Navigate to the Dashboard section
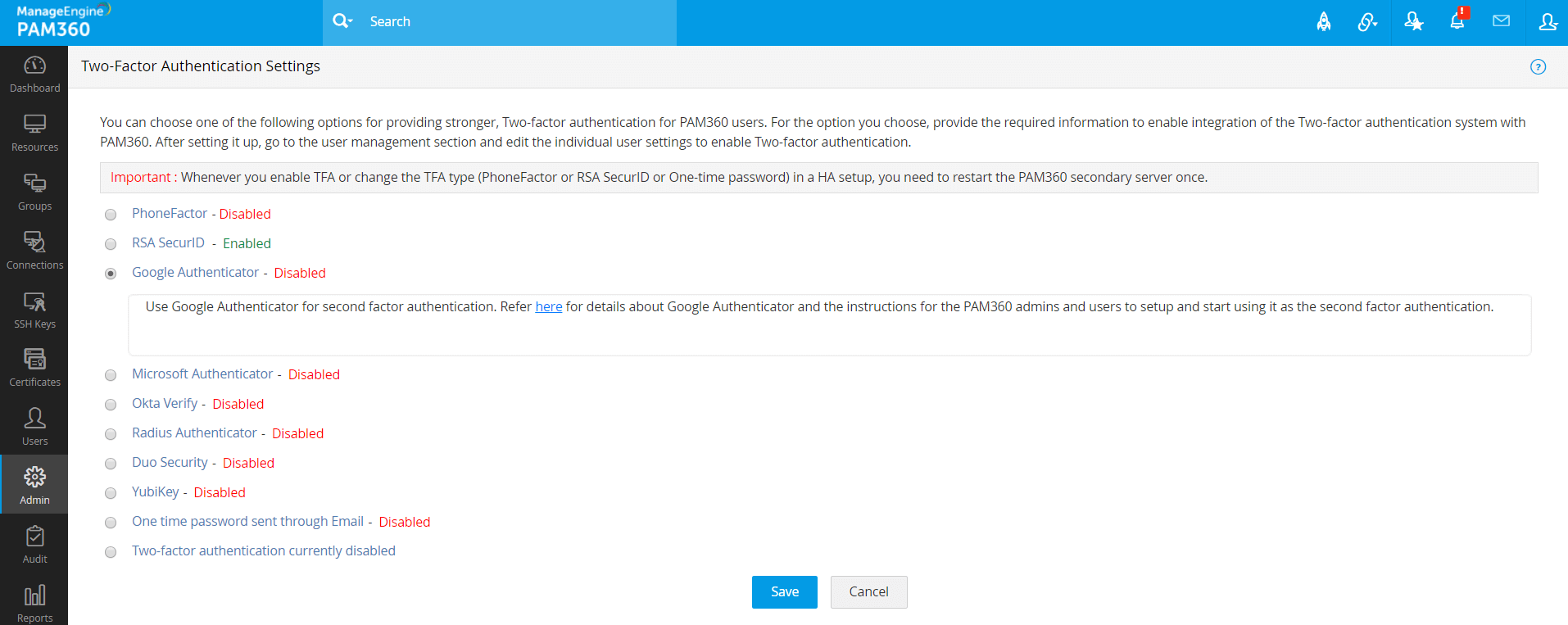The width and height of the screenshot is (1568, 625). 34,74
